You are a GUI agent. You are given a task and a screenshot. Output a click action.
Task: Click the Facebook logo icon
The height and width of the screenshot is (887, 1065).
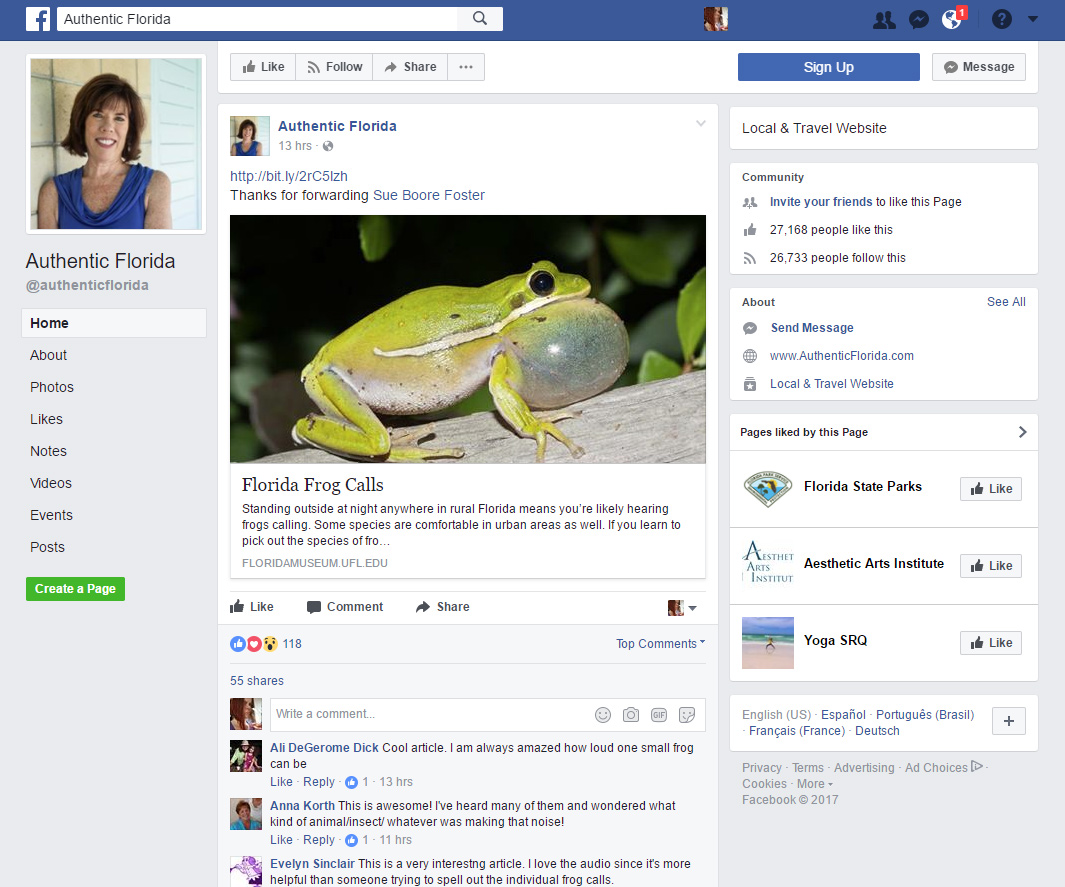[38, 19]
